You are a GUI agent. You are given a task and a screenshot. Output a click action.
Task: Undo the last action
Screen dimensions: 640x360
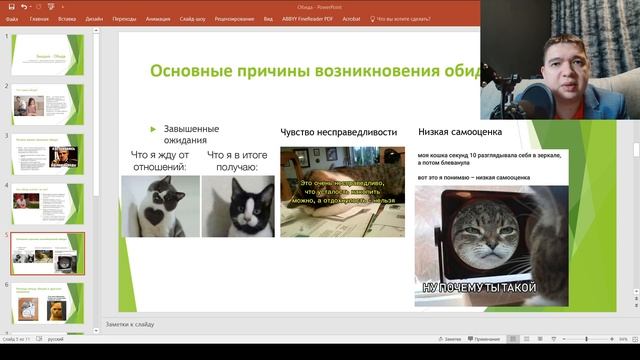(24, 7)
